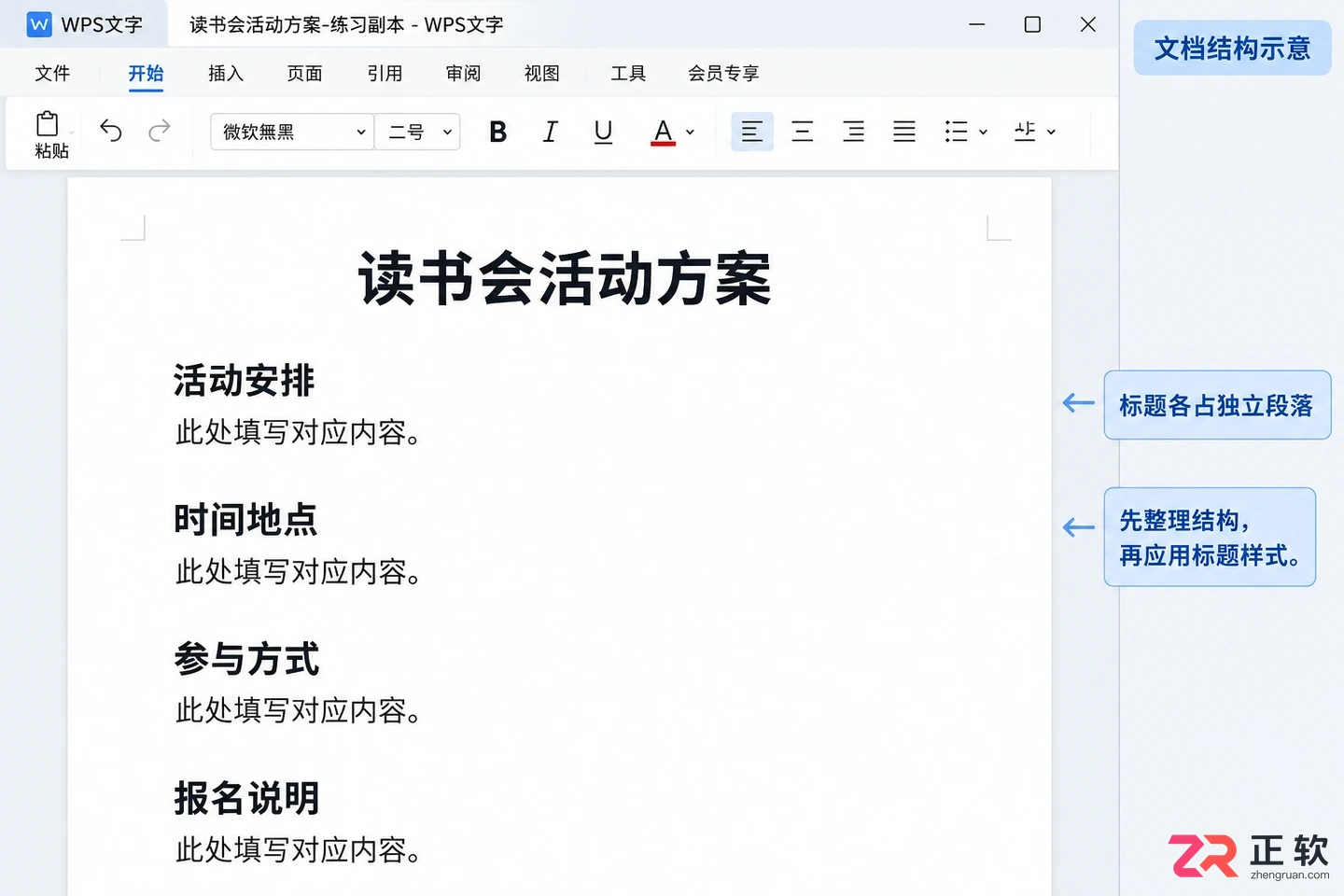Click the 文档结构示意 button
The image size is (1344, 896).
tap(1232, 48)
